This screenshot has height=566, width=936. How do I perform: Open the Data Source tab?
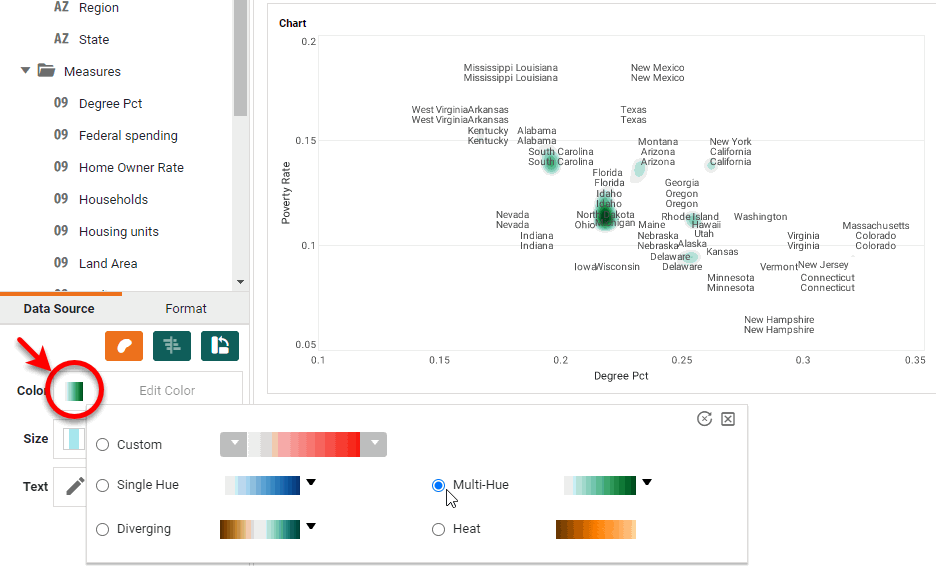click(59, 309)
